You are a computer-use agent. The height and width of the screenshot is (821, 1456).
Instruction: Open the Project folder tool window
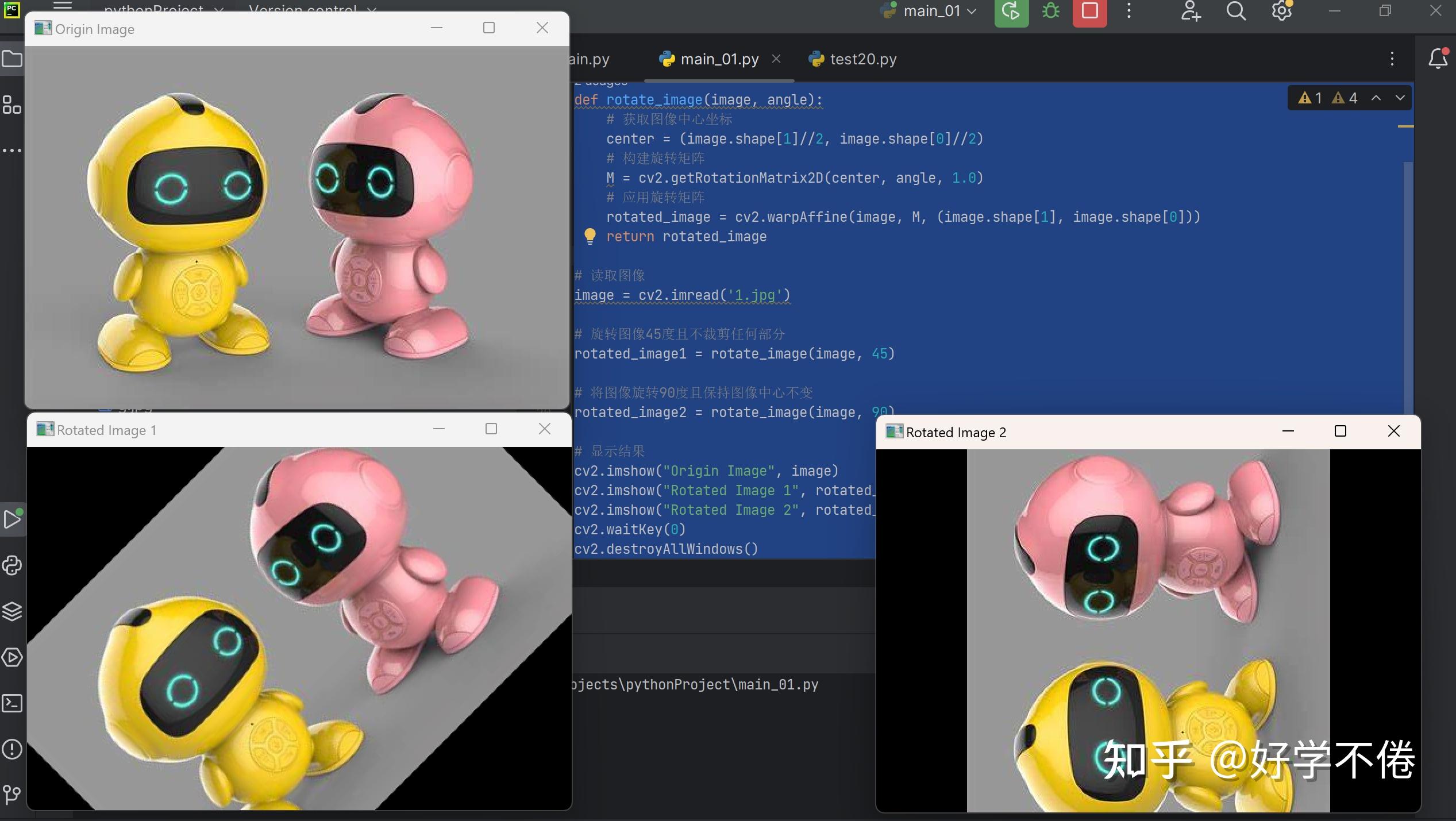coord(12,59)
